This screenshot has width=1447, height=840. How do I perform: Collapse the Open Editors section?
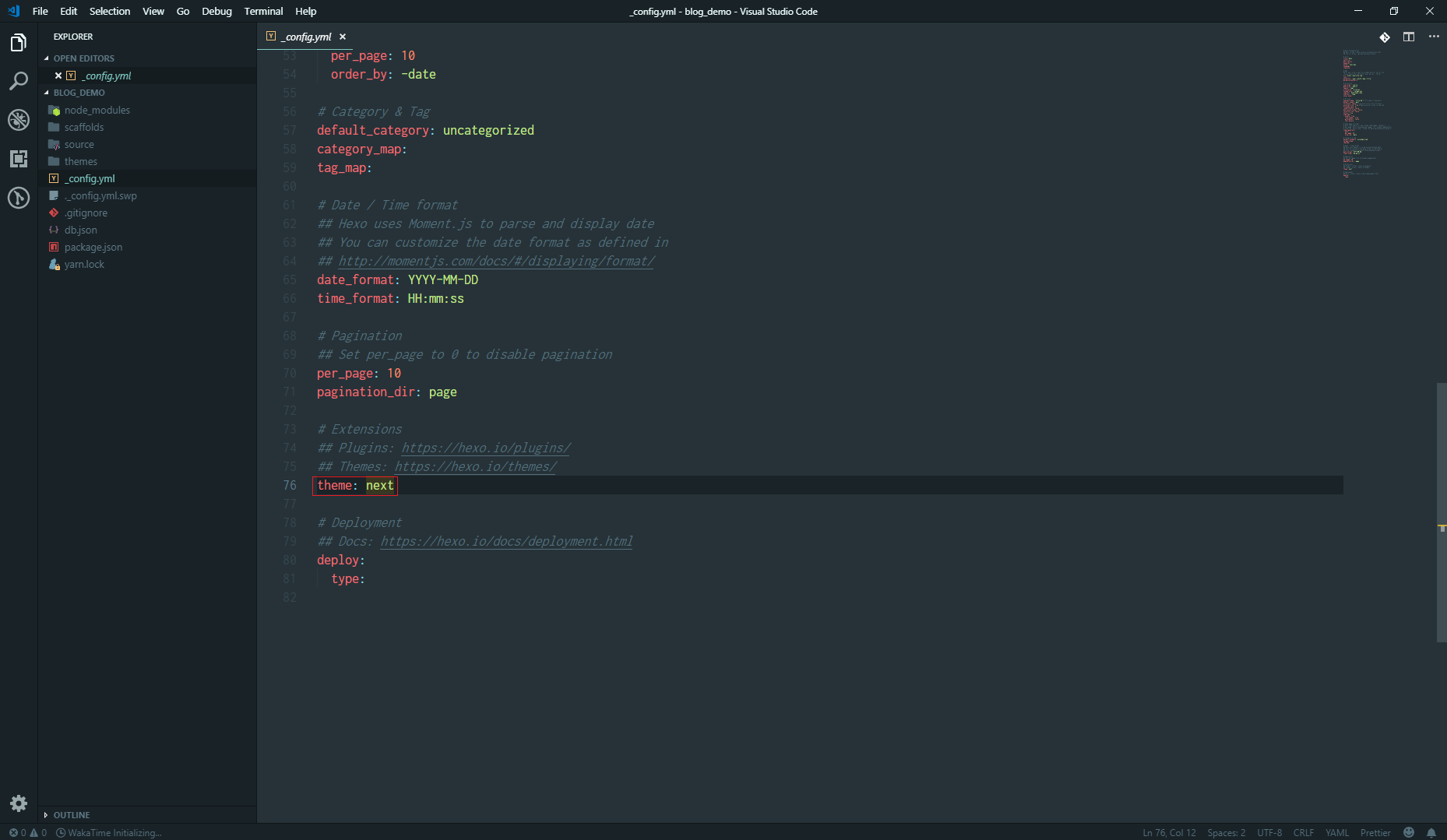[83, 58]
